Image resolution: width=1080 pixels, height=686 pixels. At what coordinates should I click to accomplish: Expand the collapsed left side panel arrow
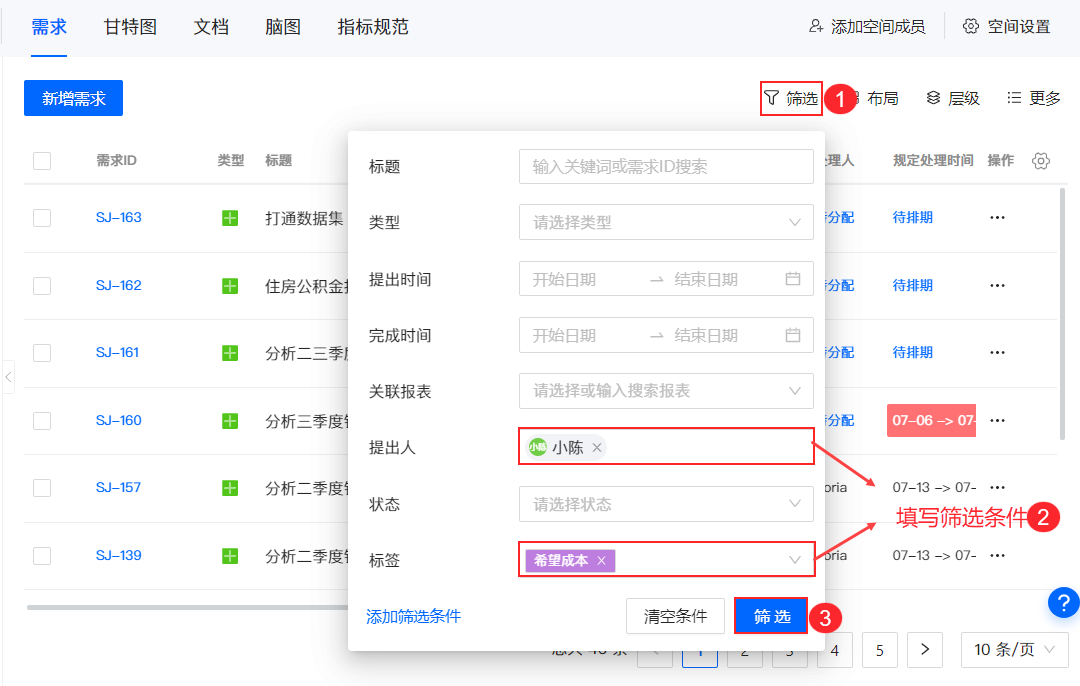tap(8, 377)
